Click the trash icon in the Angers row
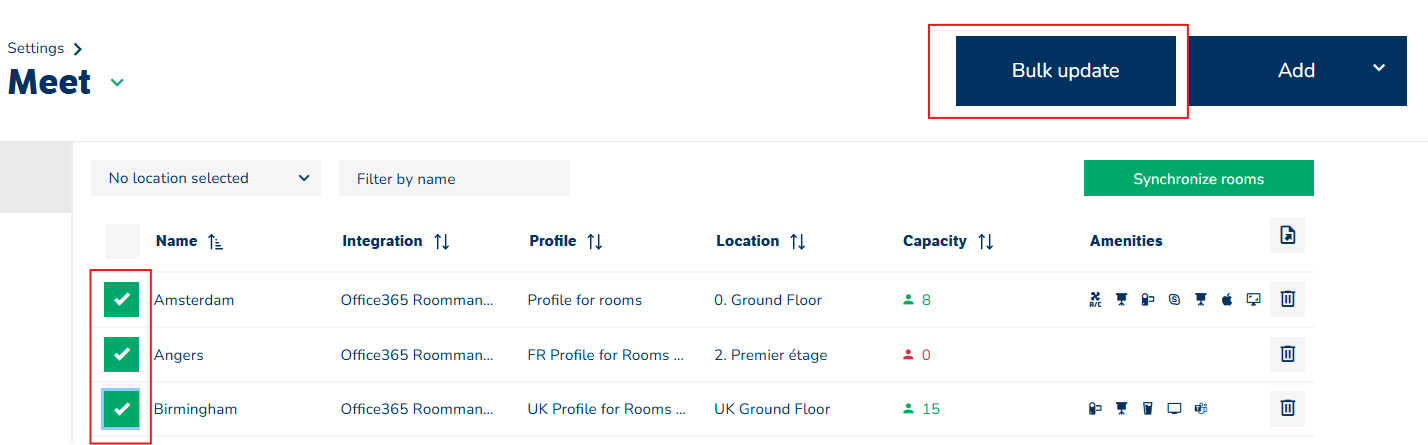1428x445 pixels. [1288, 354]
